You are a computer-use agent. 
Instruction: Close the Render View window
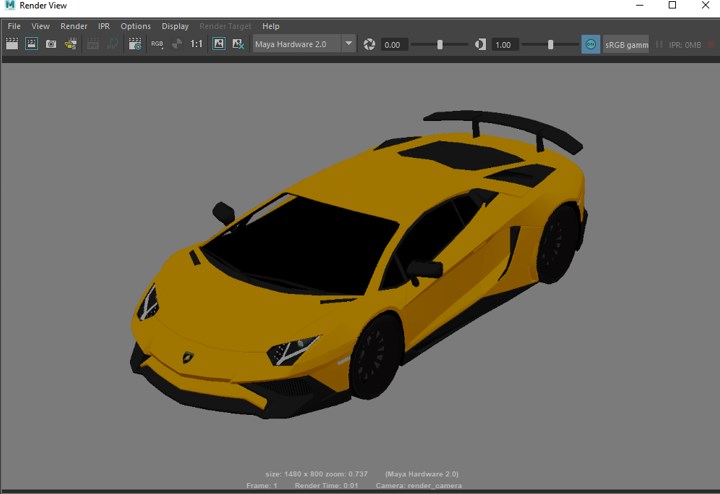coord(706,5)
